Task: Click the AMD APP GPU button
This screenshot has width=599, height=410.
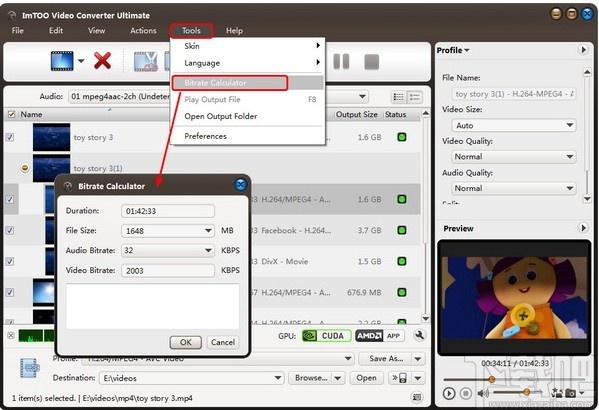Action: click(x=380, y=335)
